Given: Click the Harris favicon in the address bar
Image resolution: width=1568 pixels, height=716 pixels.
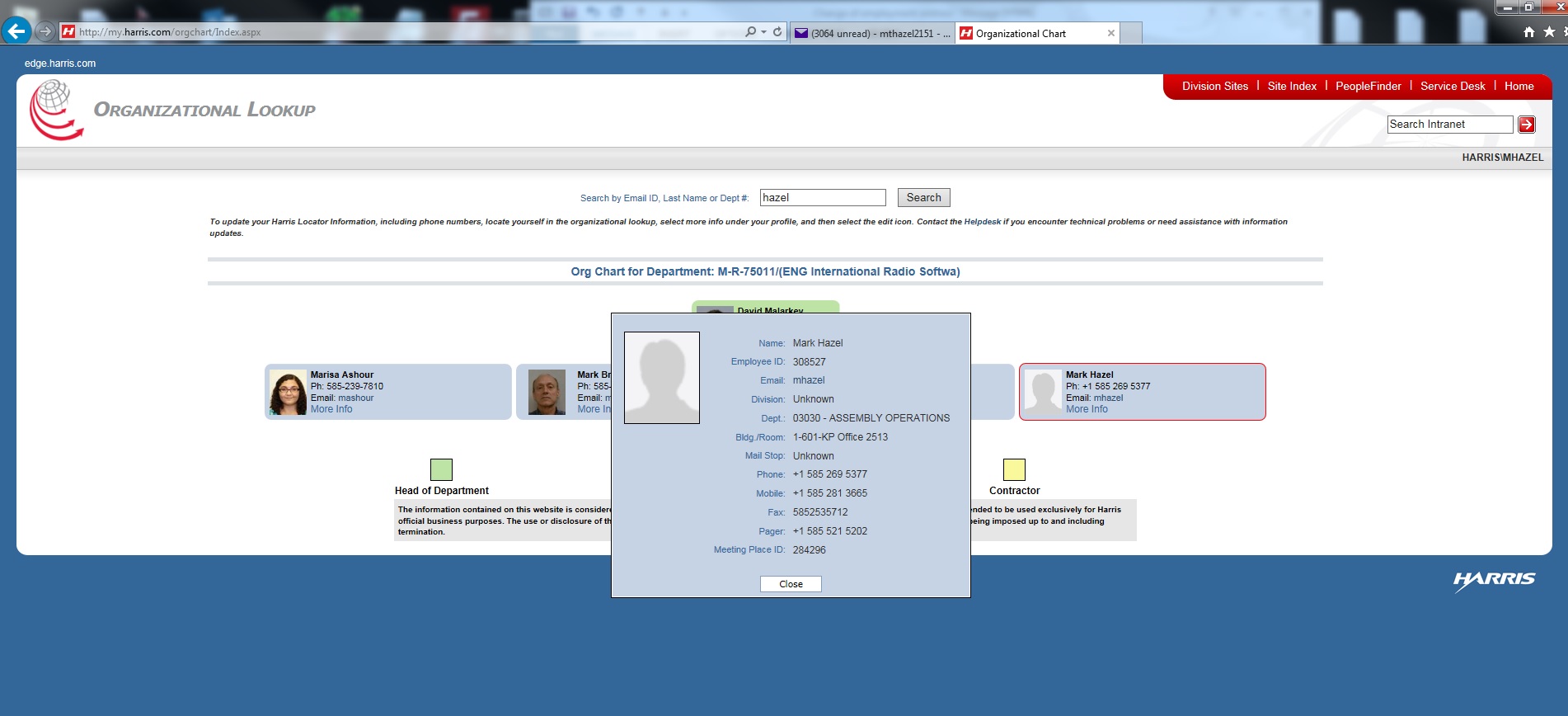Looking at the screenshot, I should click(68, 31).
